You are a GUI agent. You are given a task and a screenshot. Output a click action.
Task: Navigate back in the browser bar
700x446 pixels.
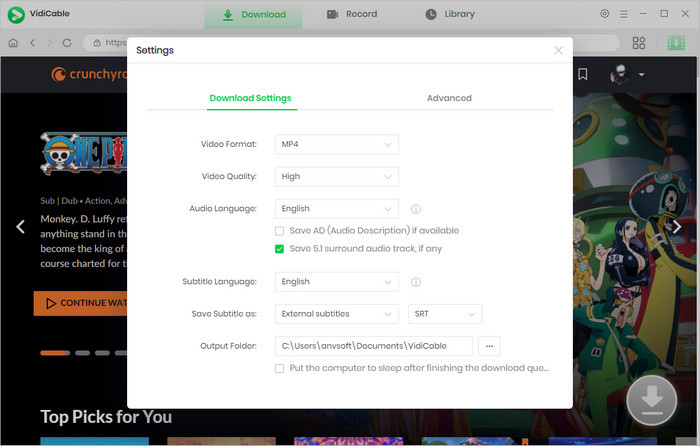(33, 43)
